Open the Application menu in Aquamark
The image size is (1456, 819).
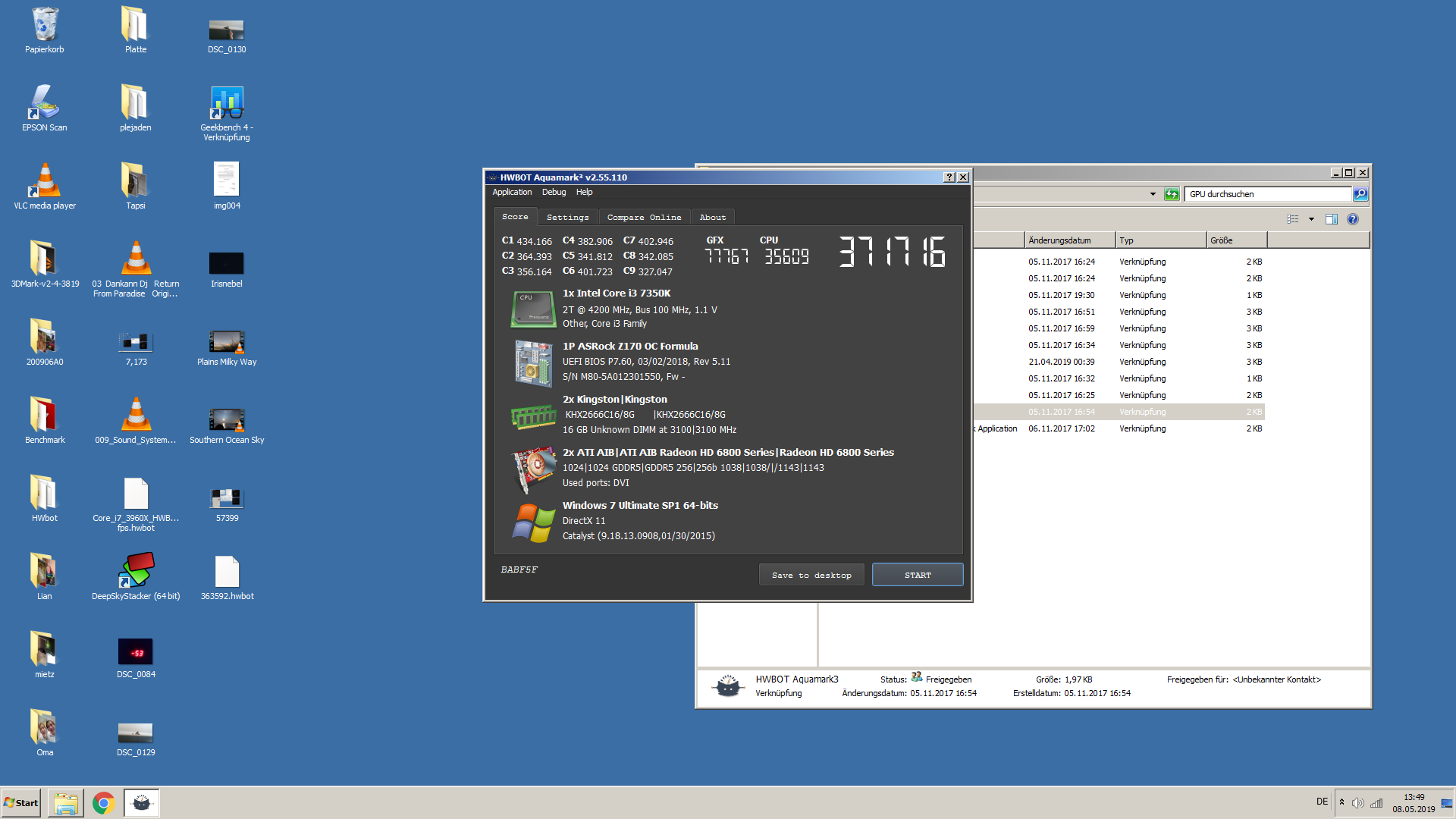point(512,193)
